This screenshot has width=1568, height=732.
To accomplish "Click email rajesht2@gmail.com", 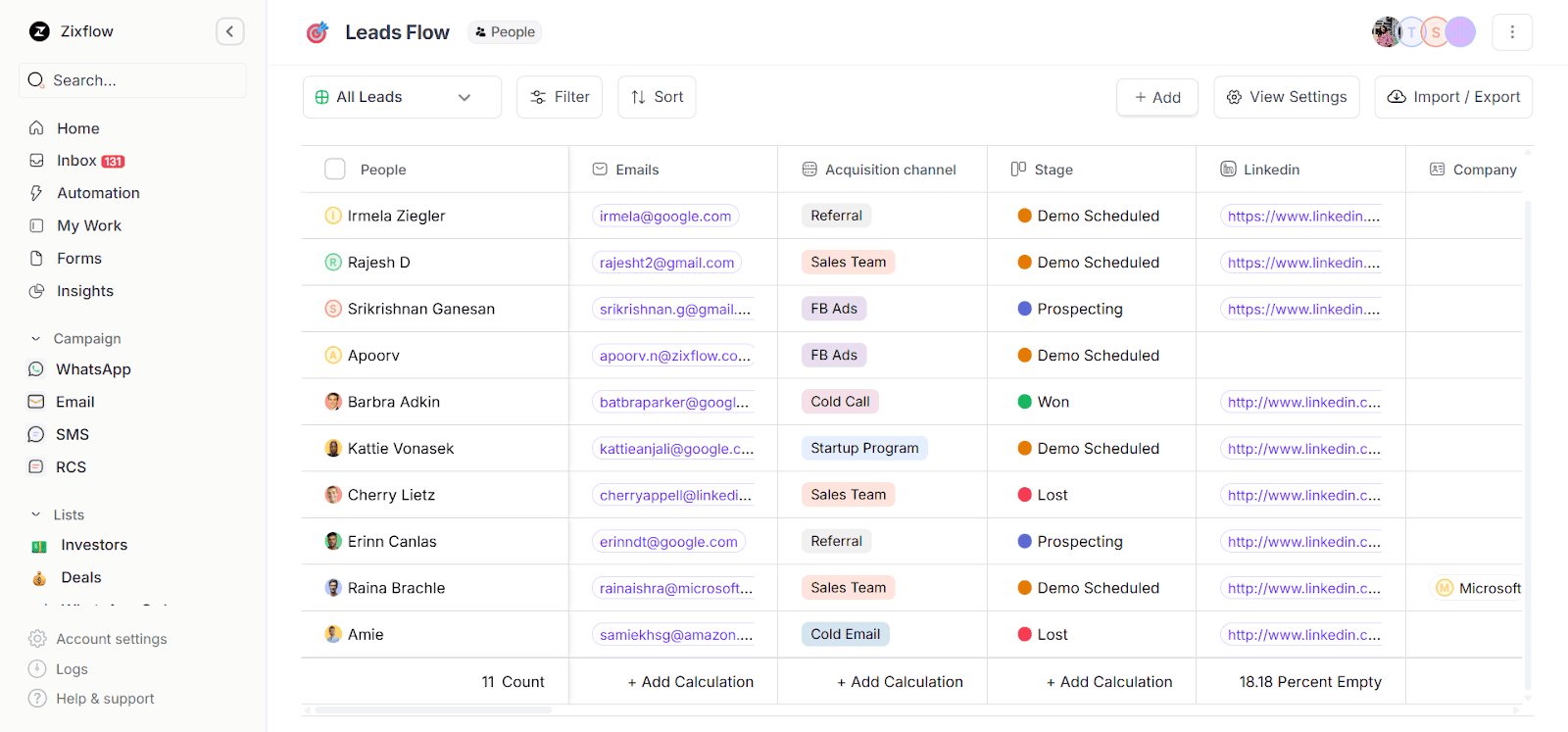I will coord(666,263).
